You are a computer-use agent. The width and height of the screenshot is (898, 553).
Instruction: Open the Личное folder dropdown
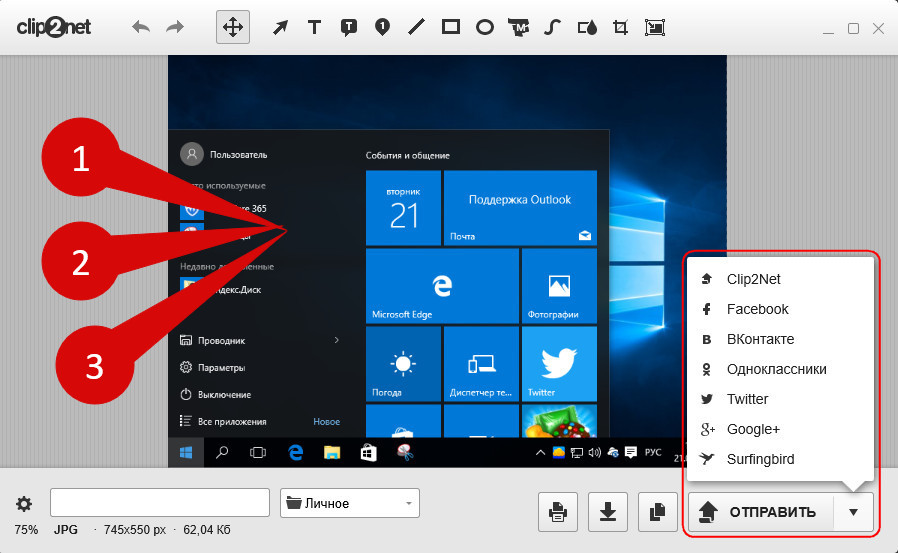tap(350, 503)
